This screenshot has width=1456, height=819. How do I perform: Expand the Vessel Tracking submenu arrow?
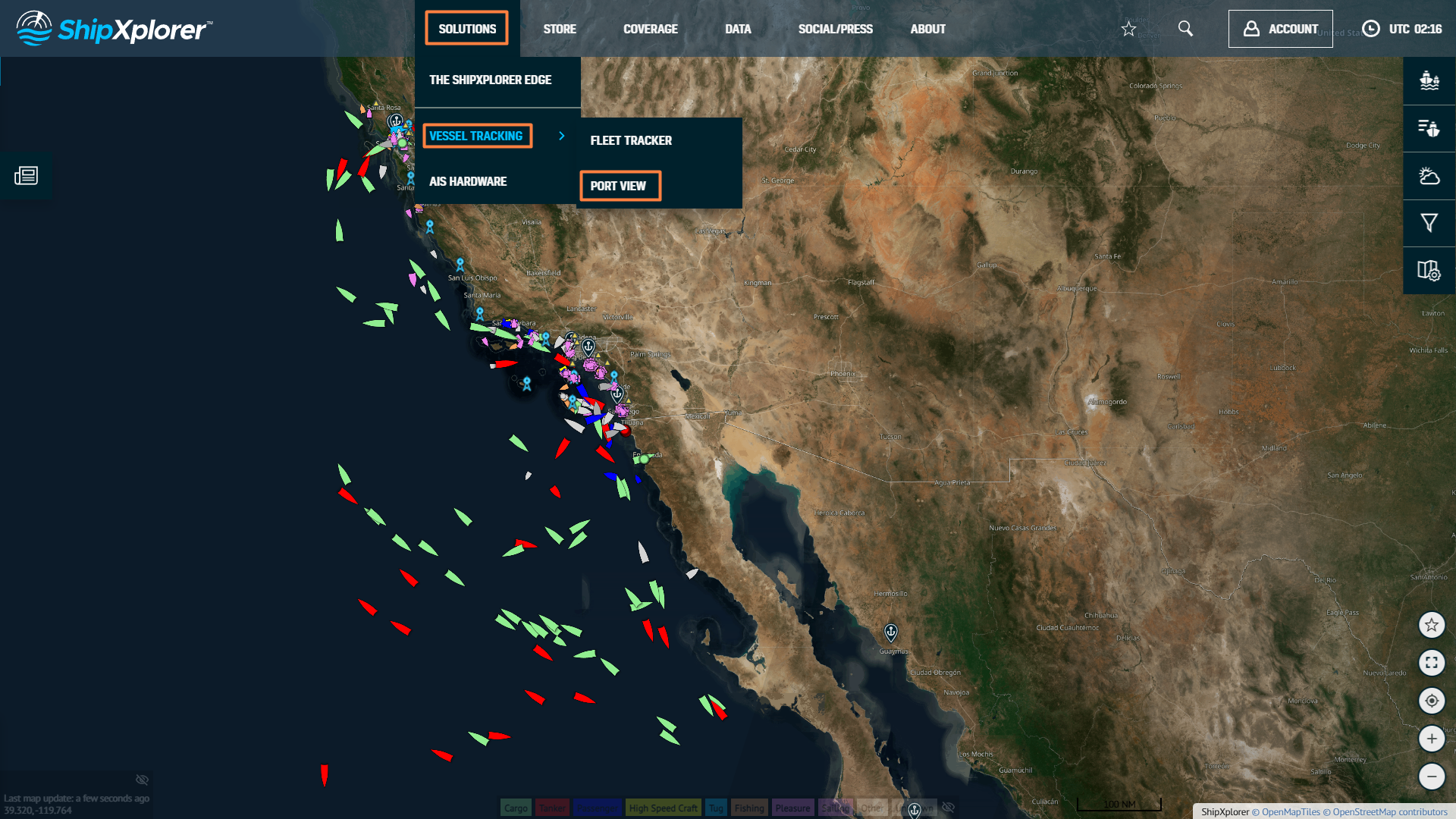tap(562, 136)
